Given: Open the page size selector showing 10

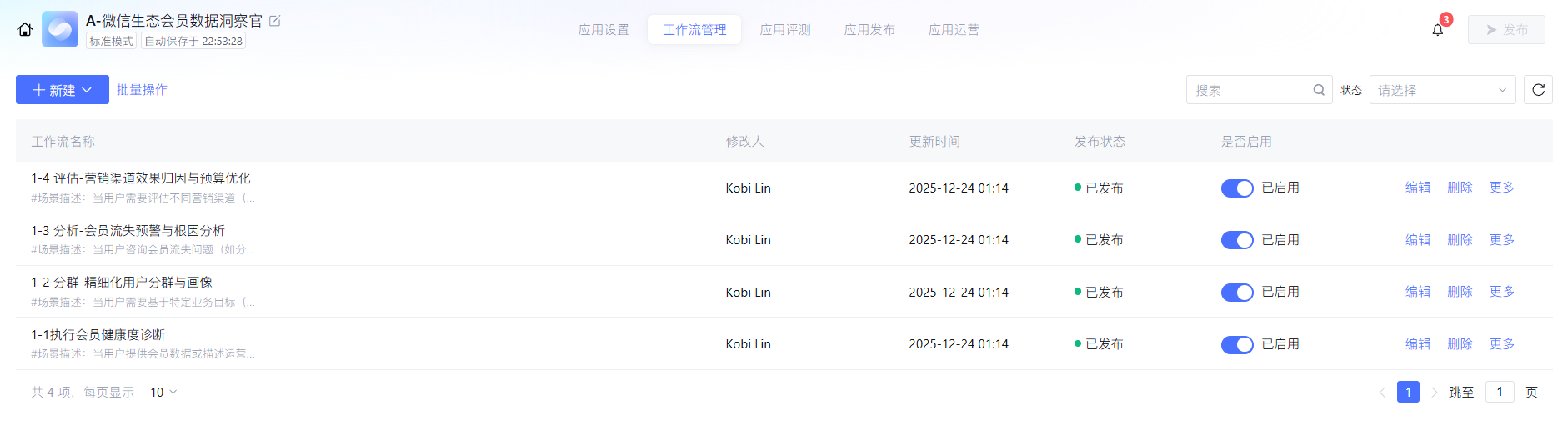Looking at the screenshot, I should 163,392.
